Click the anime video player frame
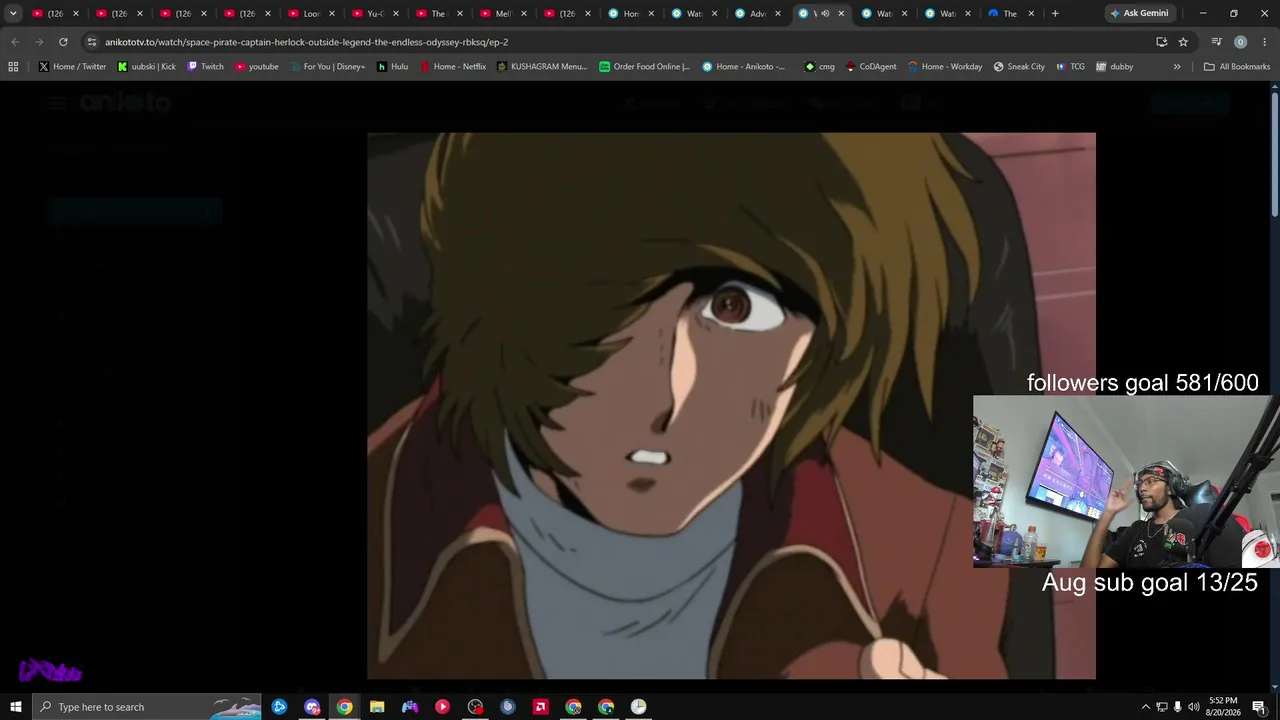The width and height of the screenshot is (1280, 720). click(x=731, y=406)
